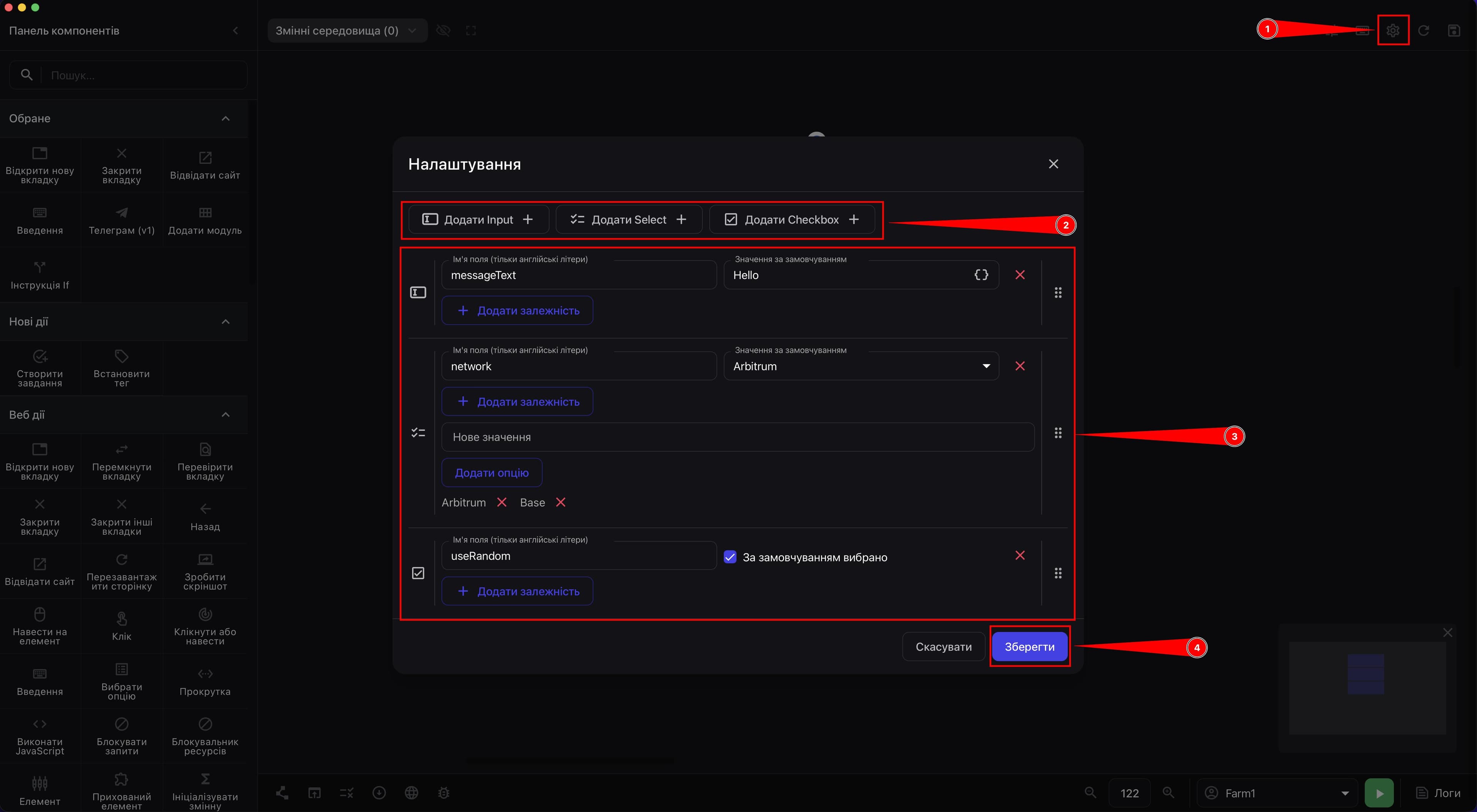Select Вибрати опцію component
This screenshot has height=812, width=1477.
122,681
